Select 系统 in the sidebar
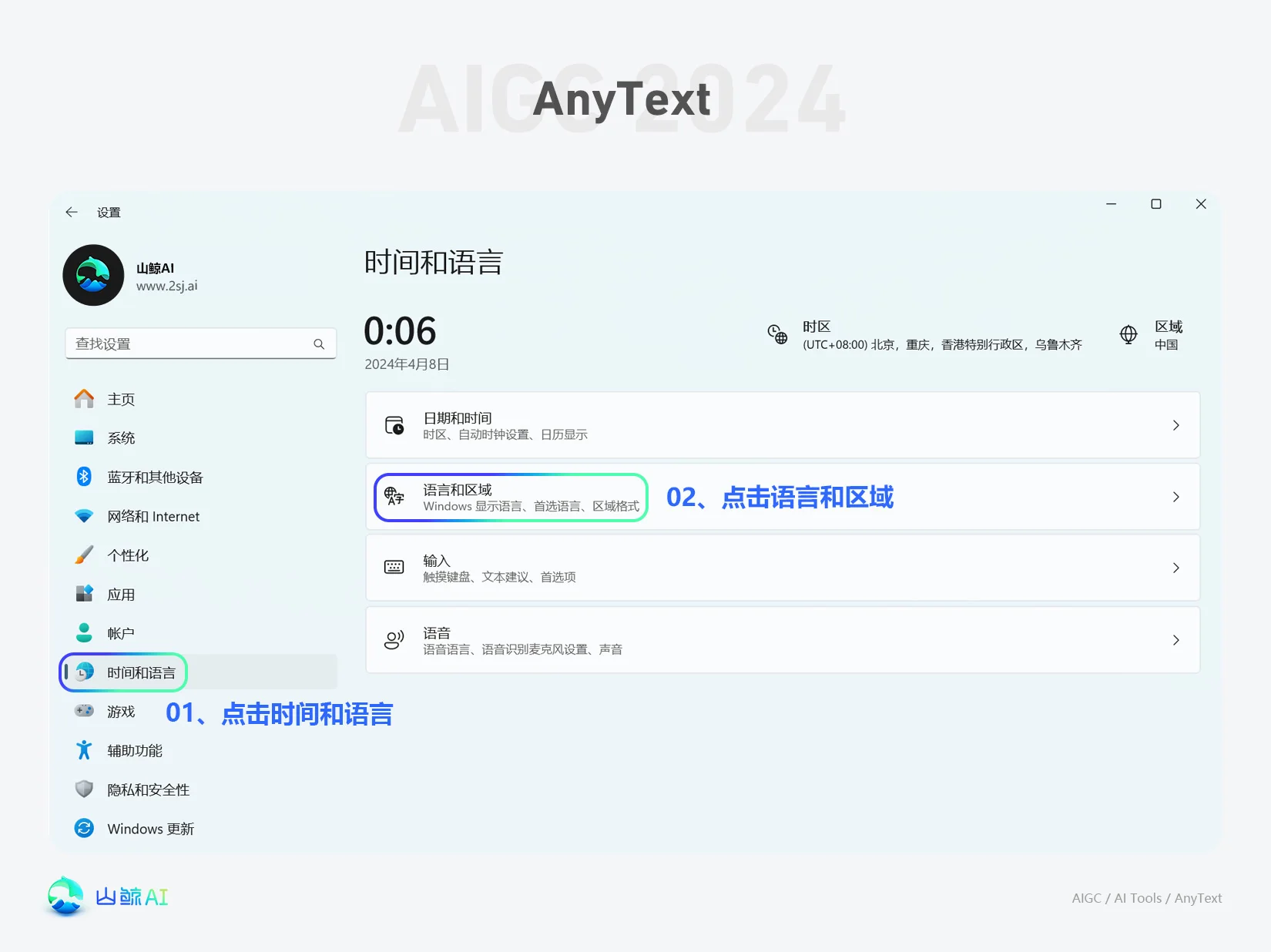 pyautogui.click(x=201, y=437)
